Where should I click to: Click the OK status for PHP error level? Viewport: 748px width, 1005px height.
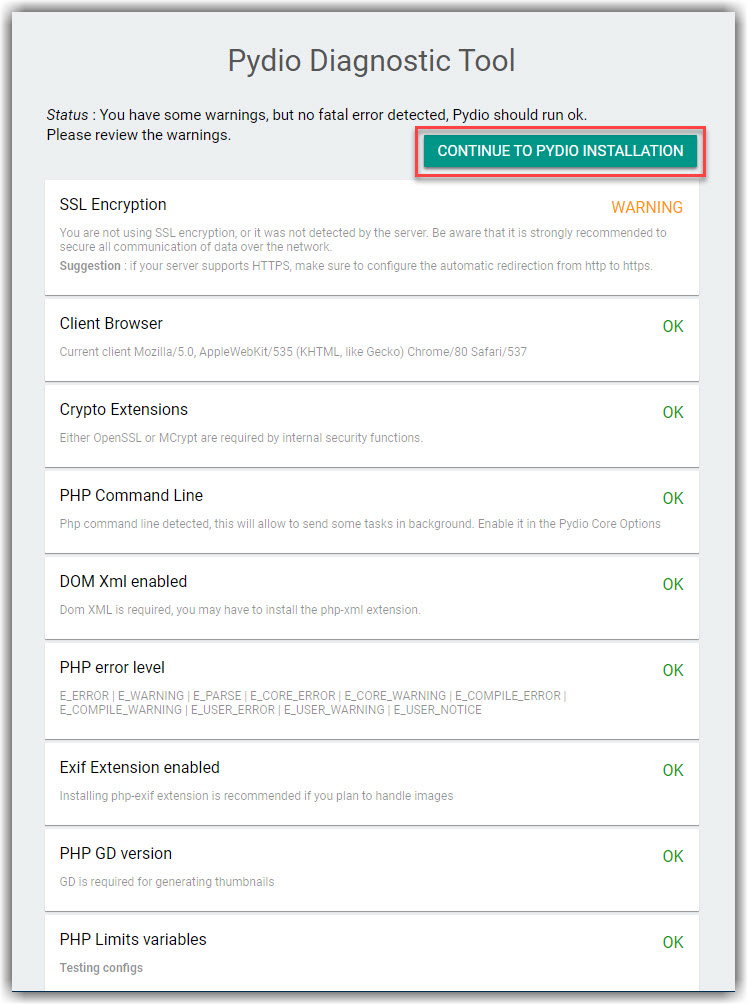[x=673, y=670]
